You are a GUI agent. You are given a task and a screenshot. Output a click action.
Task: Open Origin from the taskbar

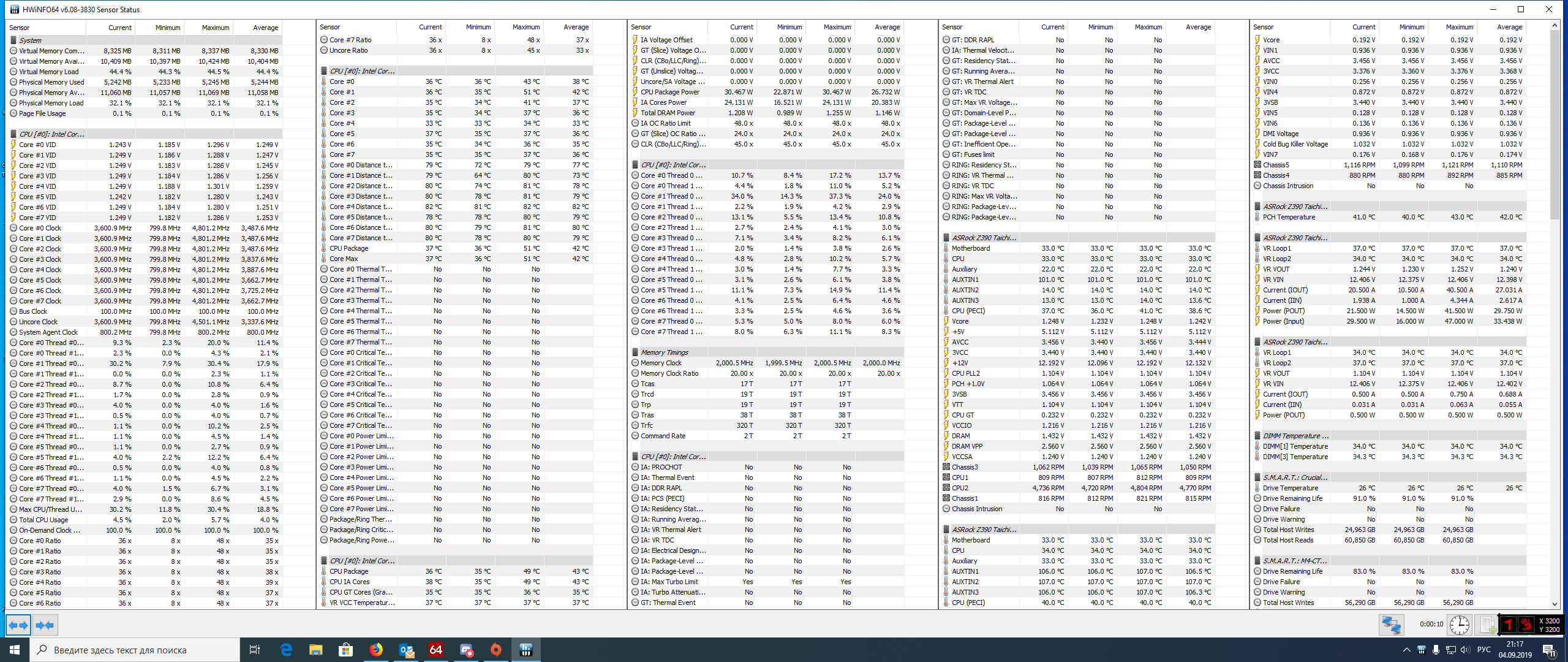click(x=496, y=650)
